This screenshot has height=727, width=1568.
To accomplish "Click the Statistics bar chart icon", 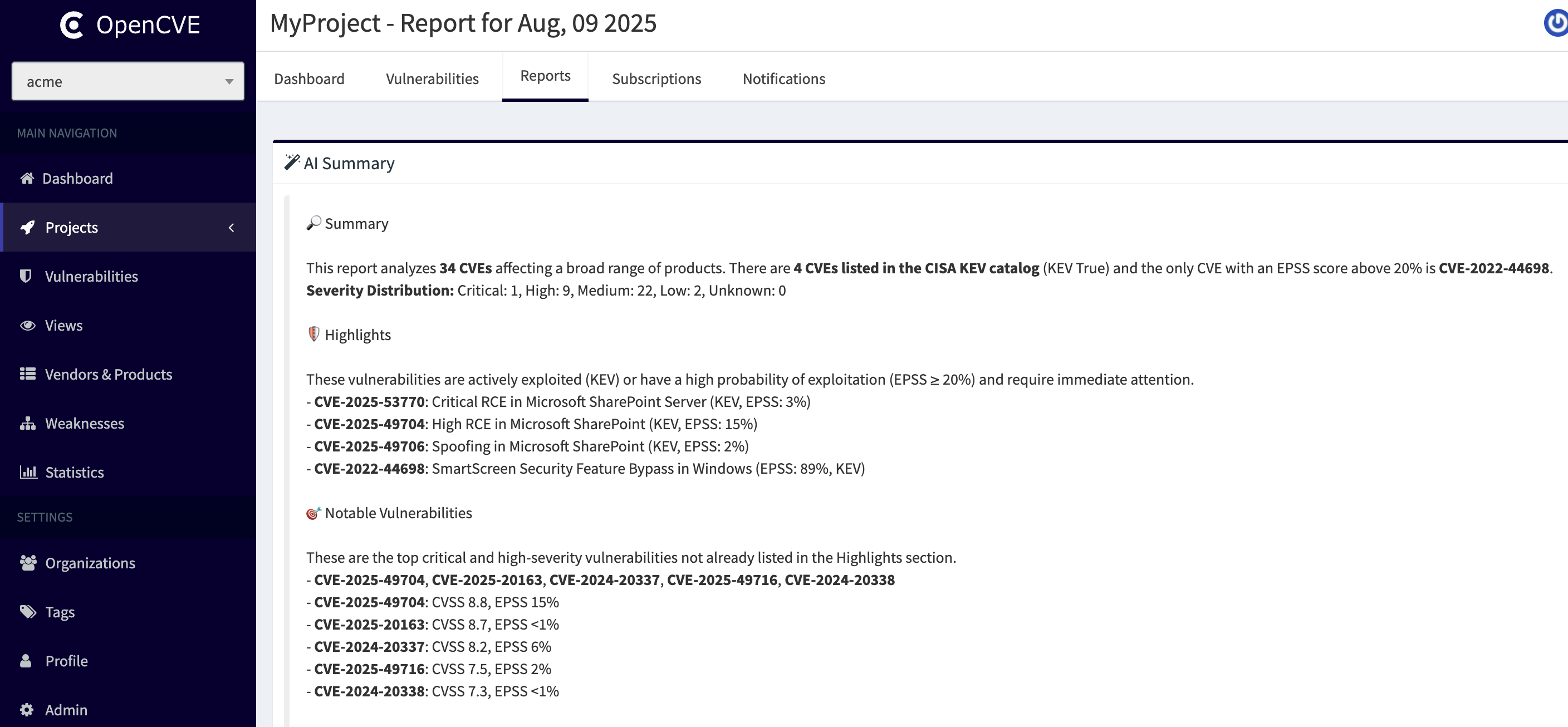I will [28, 472].
